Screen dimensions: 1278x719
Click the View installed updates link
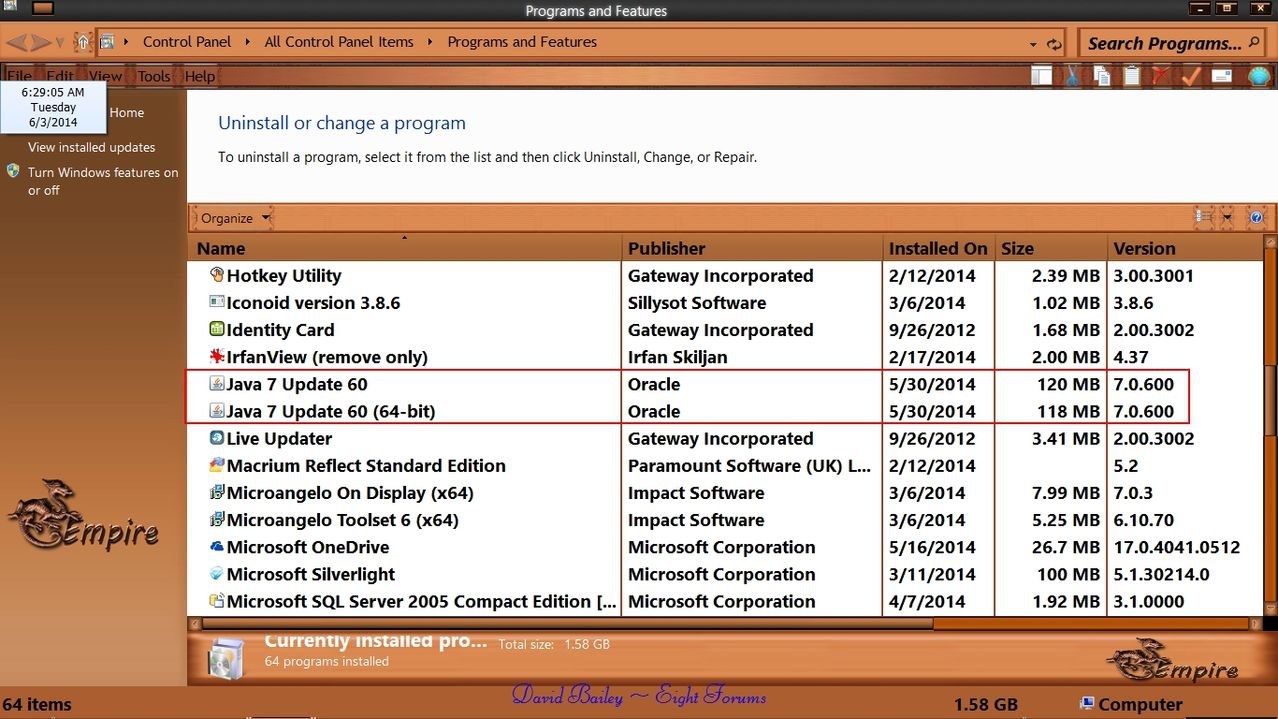pos(91,147)
